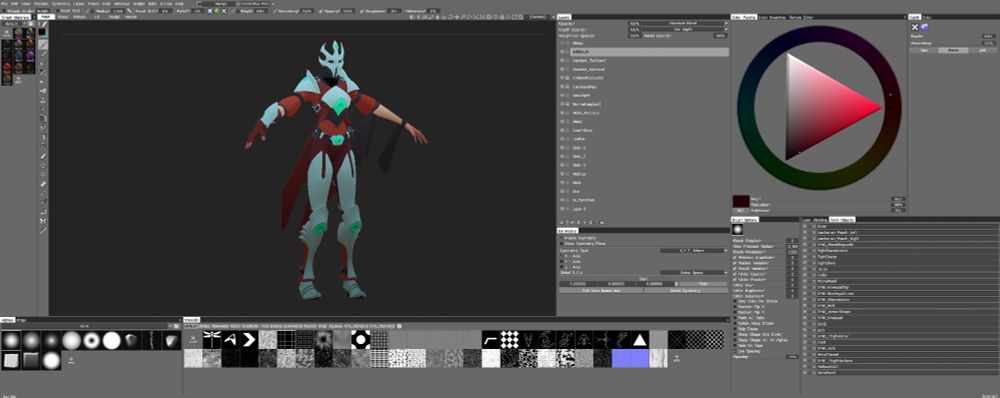Image resolution: width=1000 pixels, height=398 pixels.
Task: Click the Pick from Bound Box button
Action: click(x=601, y=290)
